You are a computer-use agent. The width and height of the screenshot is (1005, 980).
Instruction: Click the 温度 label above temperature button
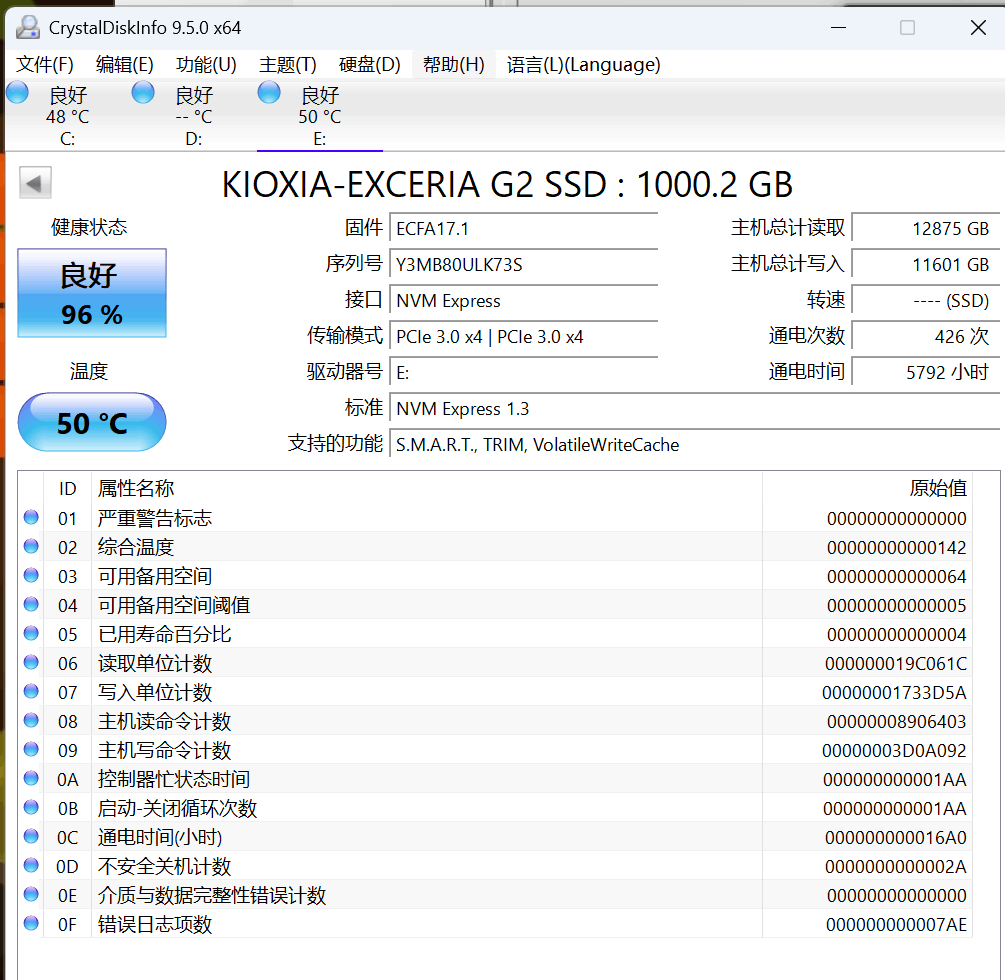89,371
